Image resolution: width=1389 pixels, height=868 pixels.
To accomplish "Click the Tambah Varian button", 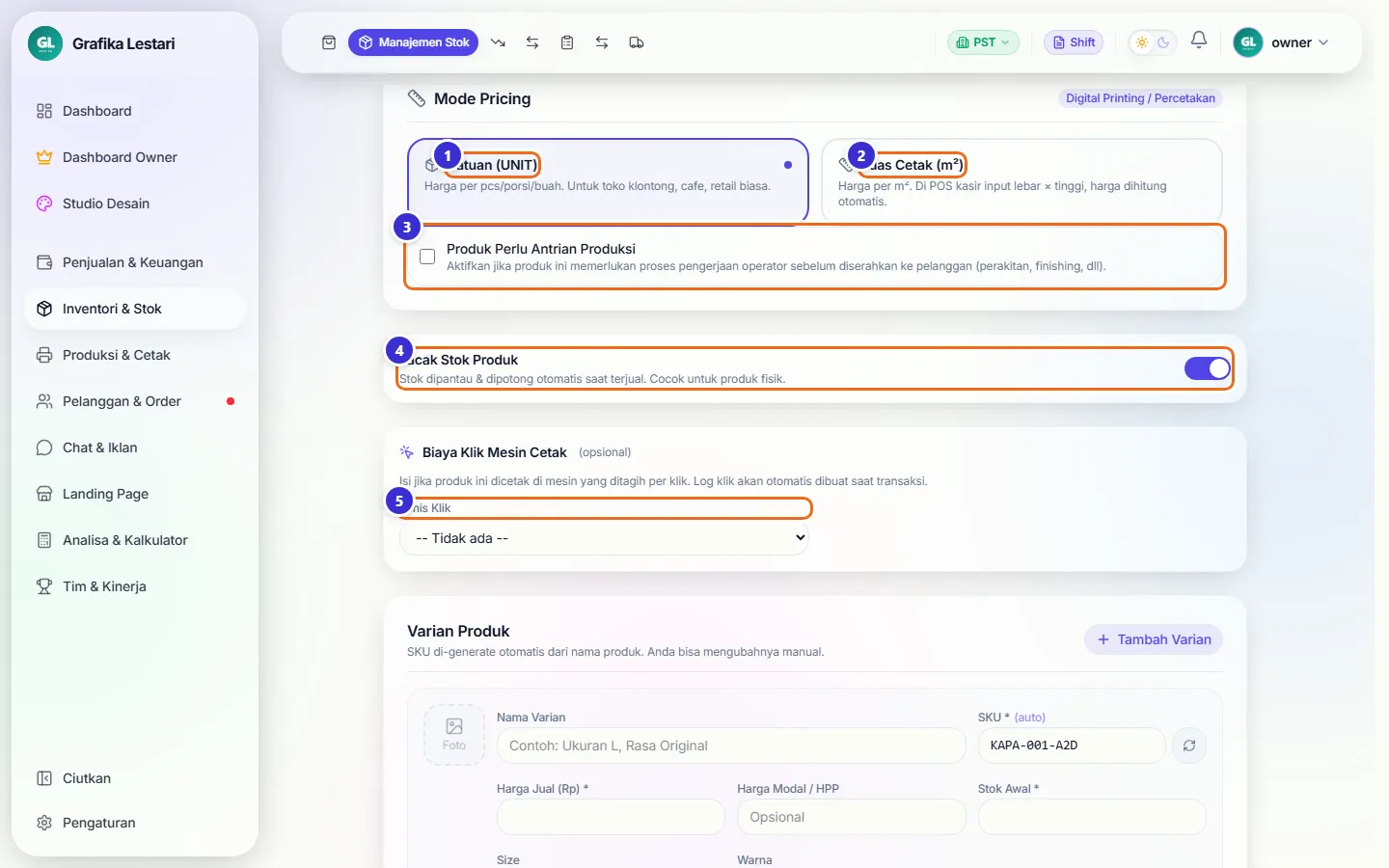I will click(x=1154, y=639).
